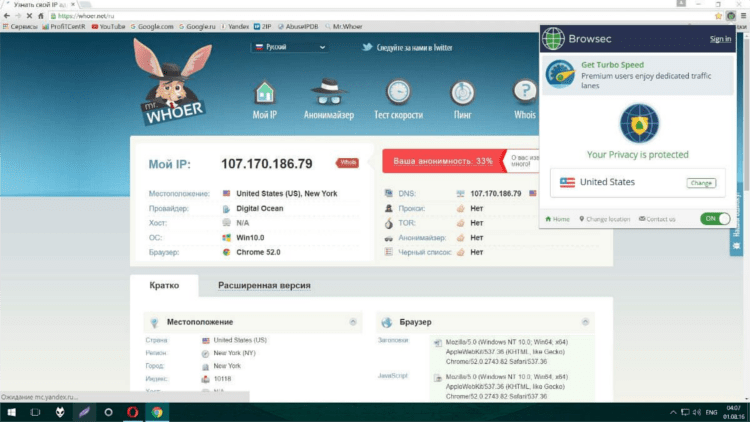Click the Win10.0 OS value

250,238
